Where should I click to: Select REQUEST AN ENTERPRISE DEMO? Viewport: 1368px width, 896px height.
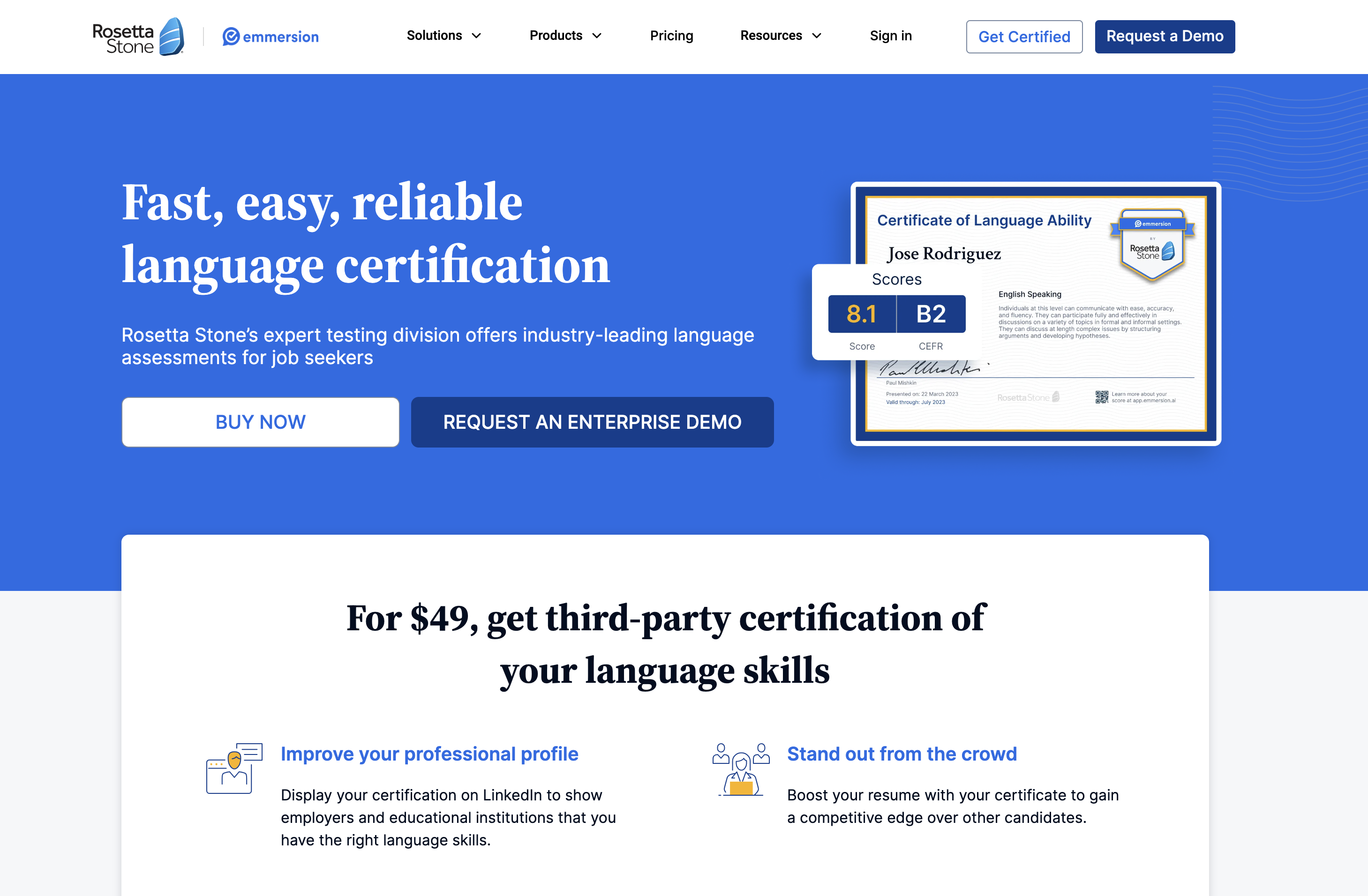tap(592, 422)
